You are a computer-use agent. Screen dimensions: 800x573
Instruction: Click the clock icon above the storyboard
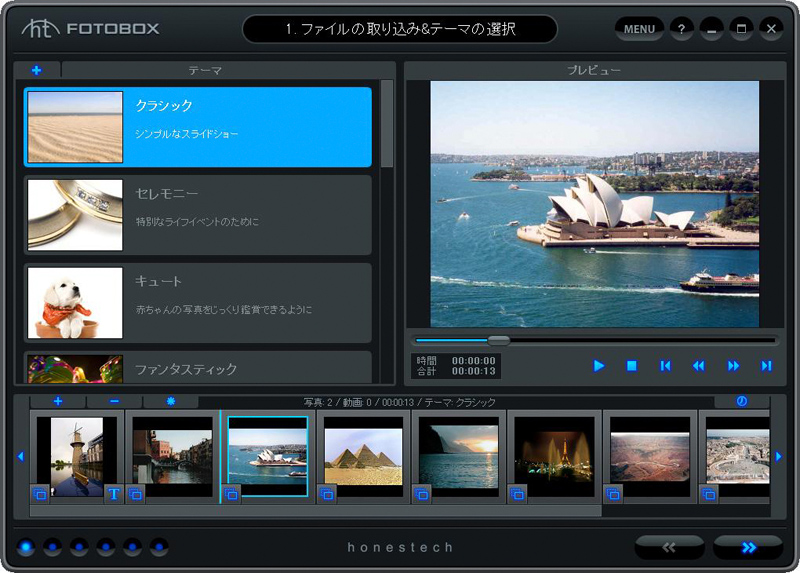742,402
